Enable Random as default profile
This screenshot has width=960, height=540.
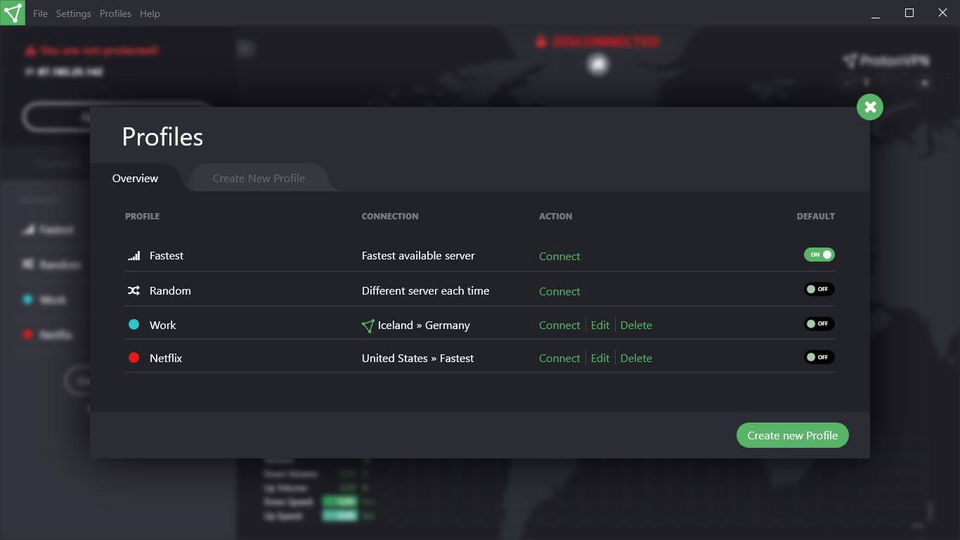point(819,290)
